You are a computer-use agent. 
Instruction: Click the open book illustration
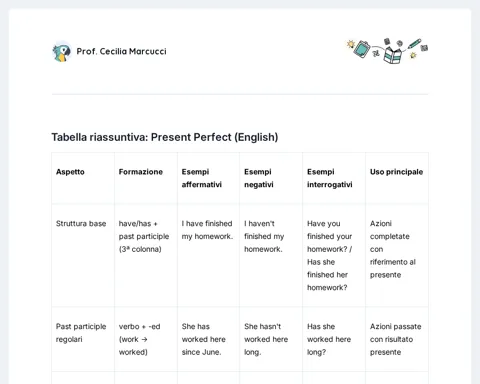point(393,55)
